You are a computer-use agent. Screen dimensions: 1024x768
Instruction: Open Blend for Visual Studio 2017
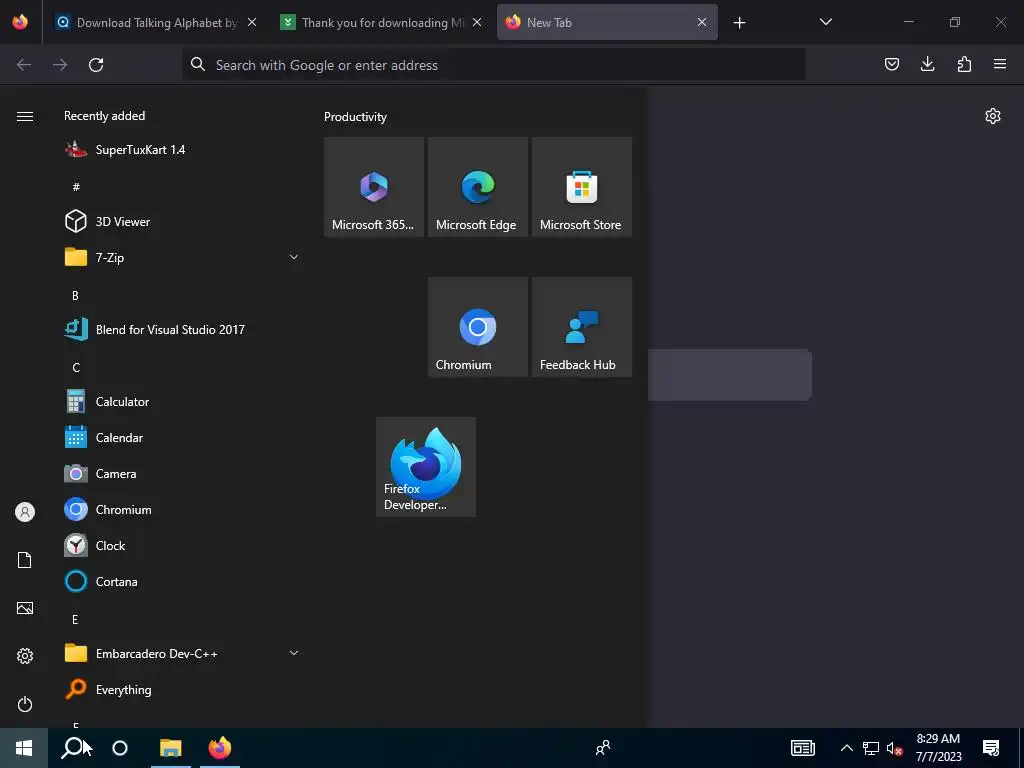coord(180,329)
